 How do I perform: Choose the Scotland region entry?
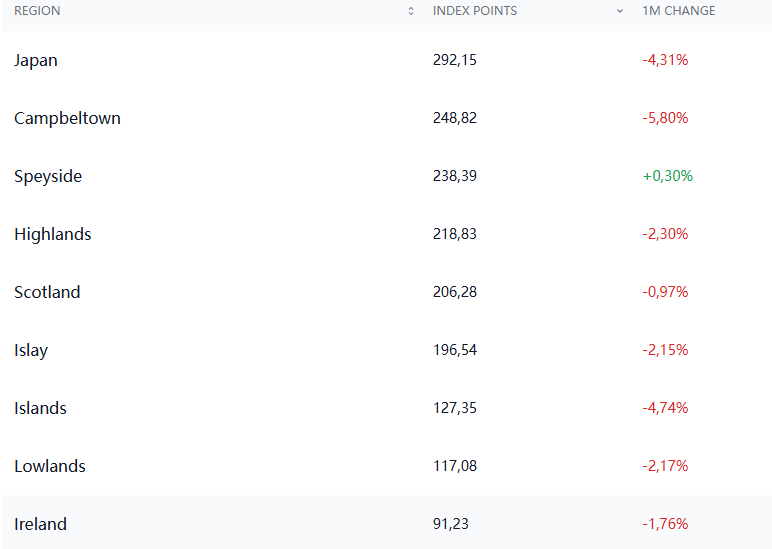(47, 292)
